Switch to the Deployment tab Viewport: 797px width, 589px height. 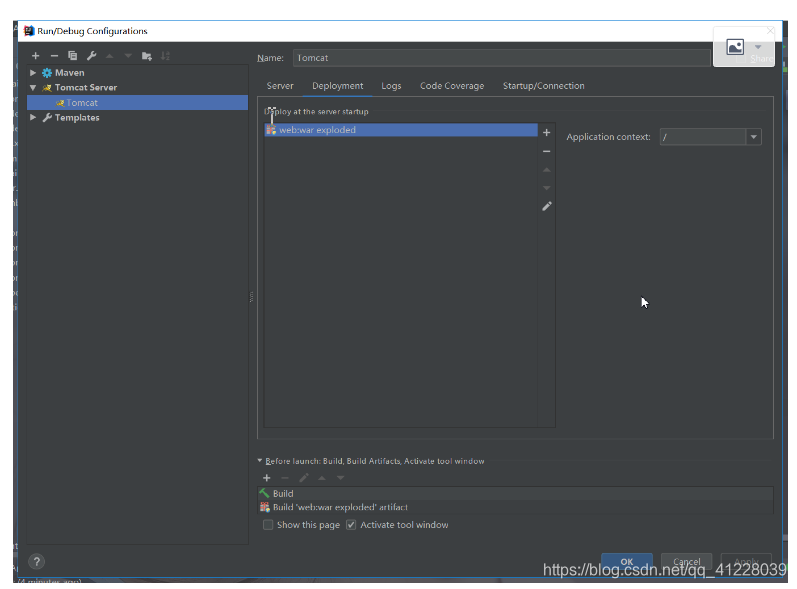(x=338, y=86)
